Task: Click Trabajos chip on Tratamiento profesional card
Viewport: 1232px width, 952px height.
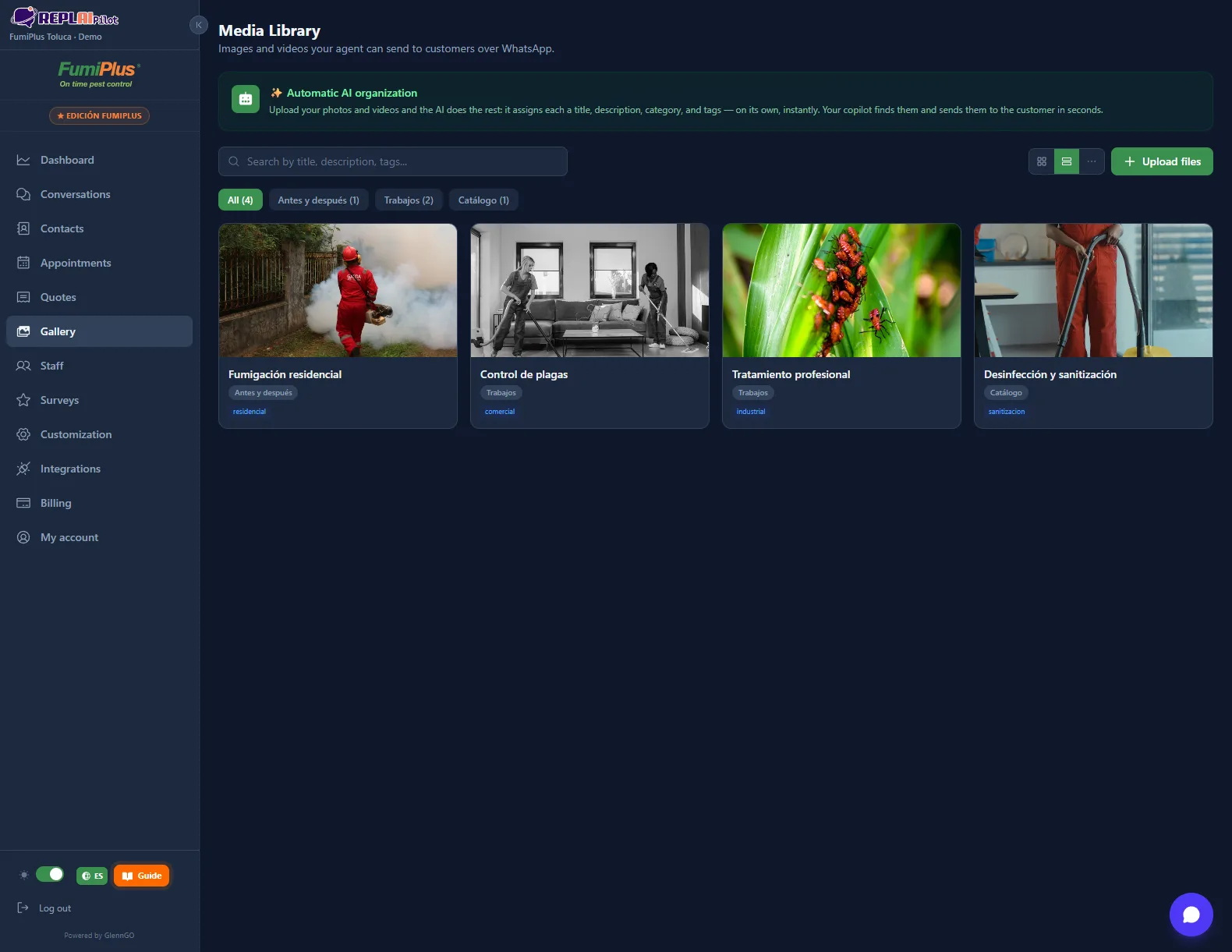Action: pyautogui.click(x=753, y=393)
